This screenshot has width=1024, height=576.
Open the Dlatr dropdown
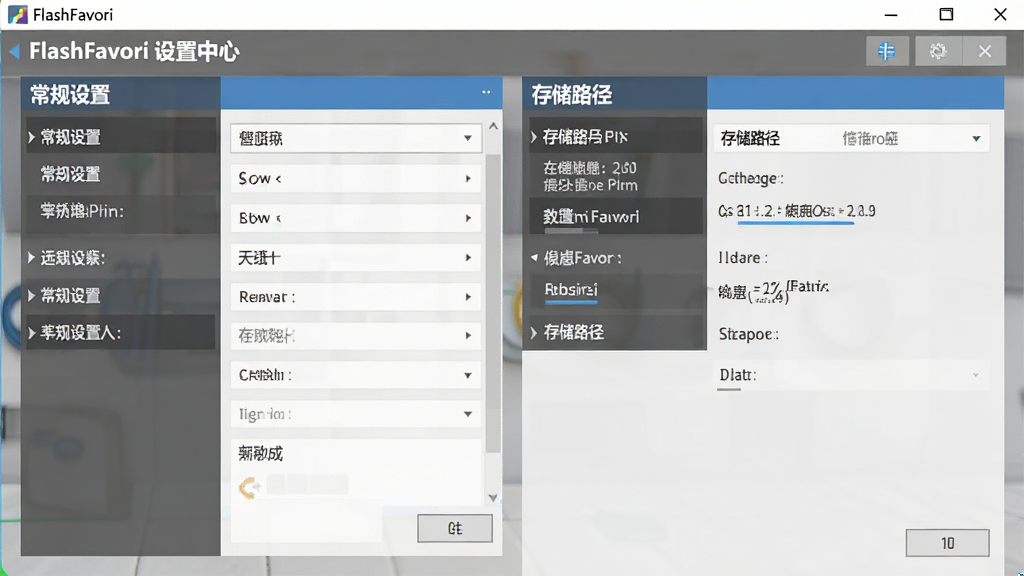pyautogui.click(x=852, y=376)
